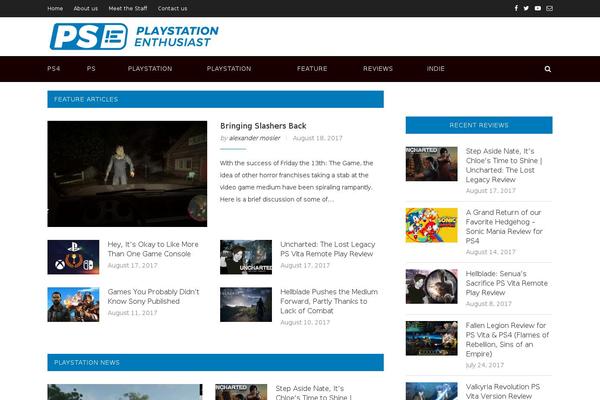Click the Hellblade Senua's Sacrifice sidebar thumbnail

click(432, 286)
